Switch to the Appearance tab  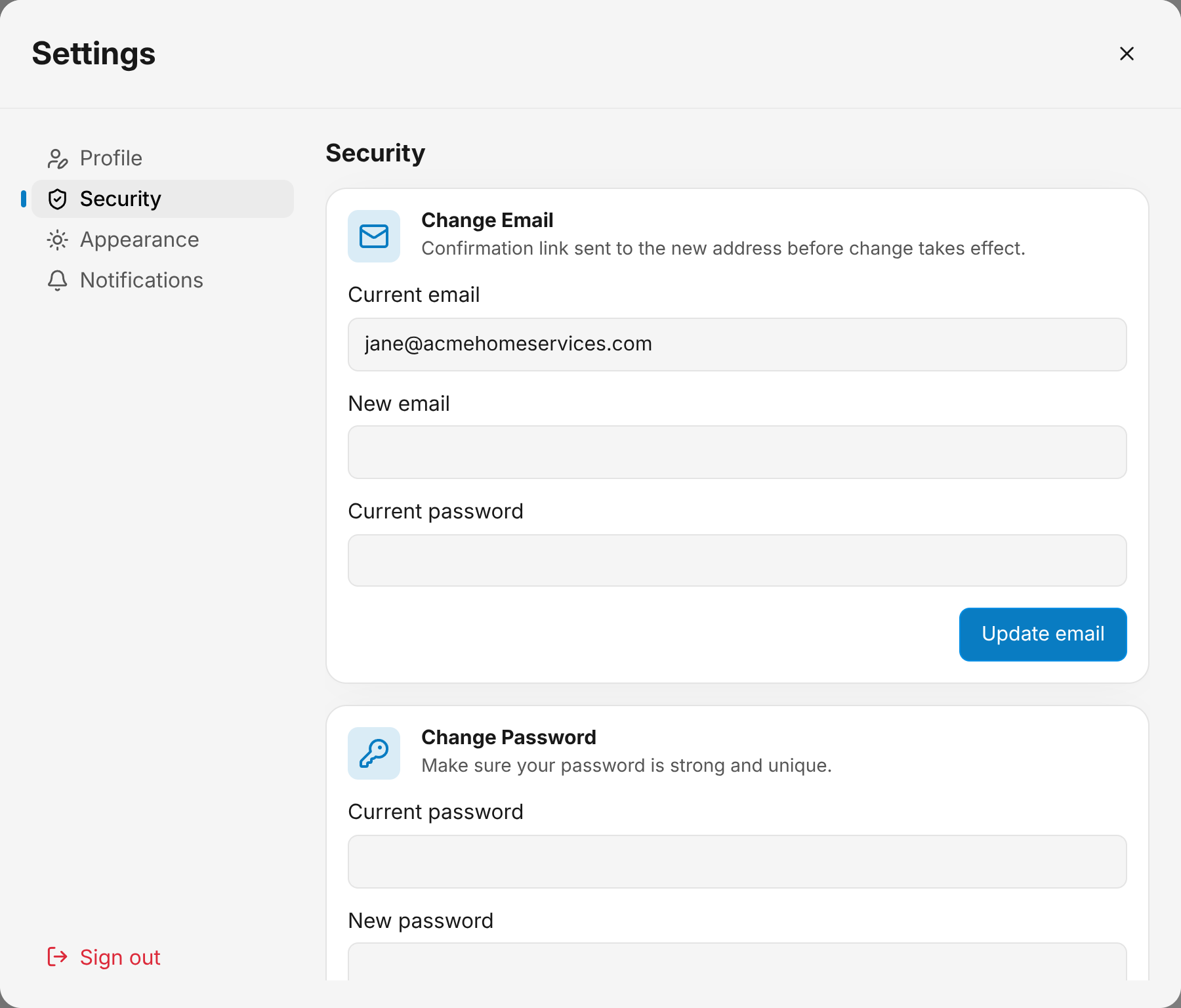point(163,240)
